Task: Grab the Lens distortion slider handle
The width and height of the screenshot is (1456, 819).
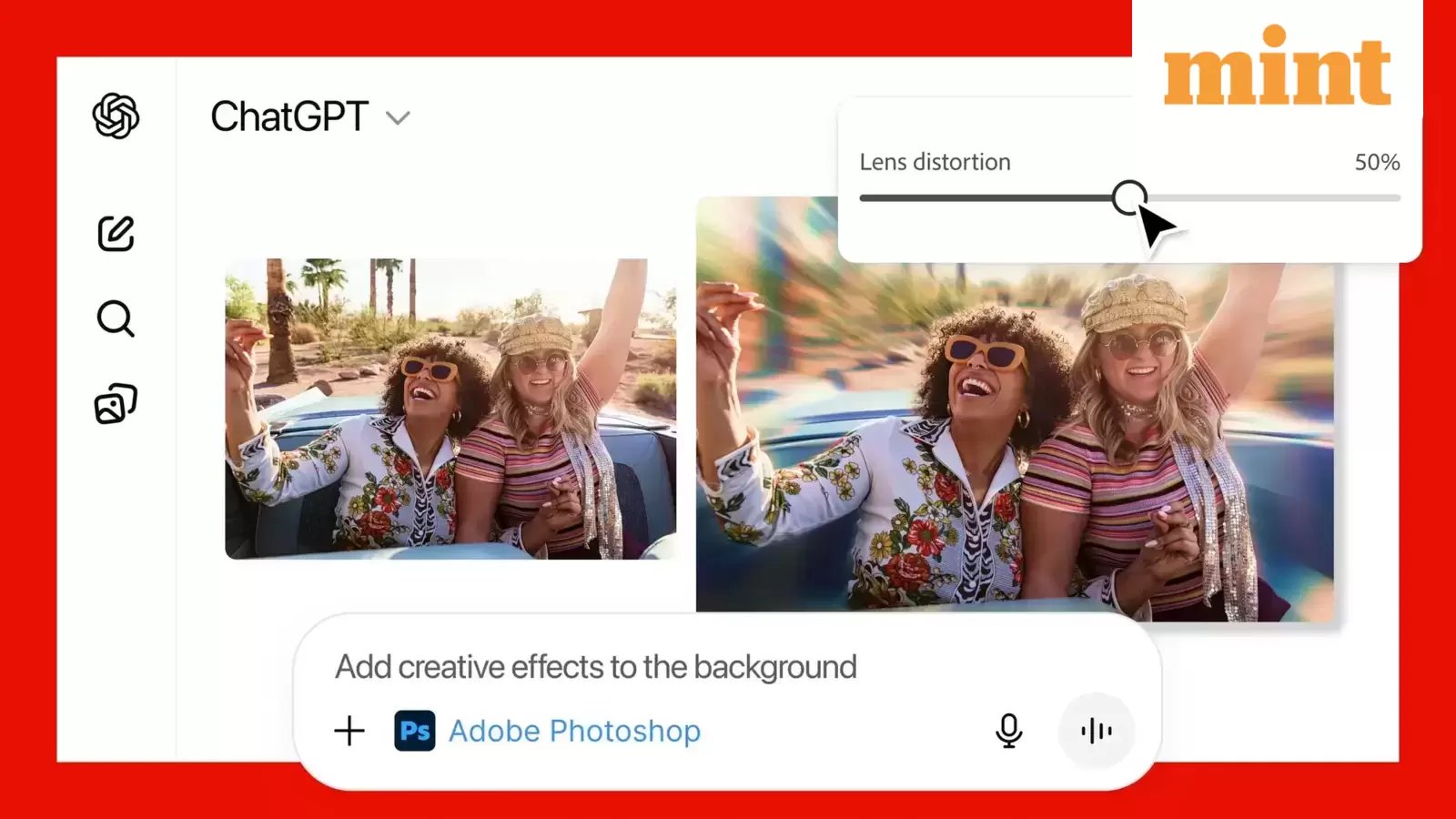Action: (x=1131, y=198)
